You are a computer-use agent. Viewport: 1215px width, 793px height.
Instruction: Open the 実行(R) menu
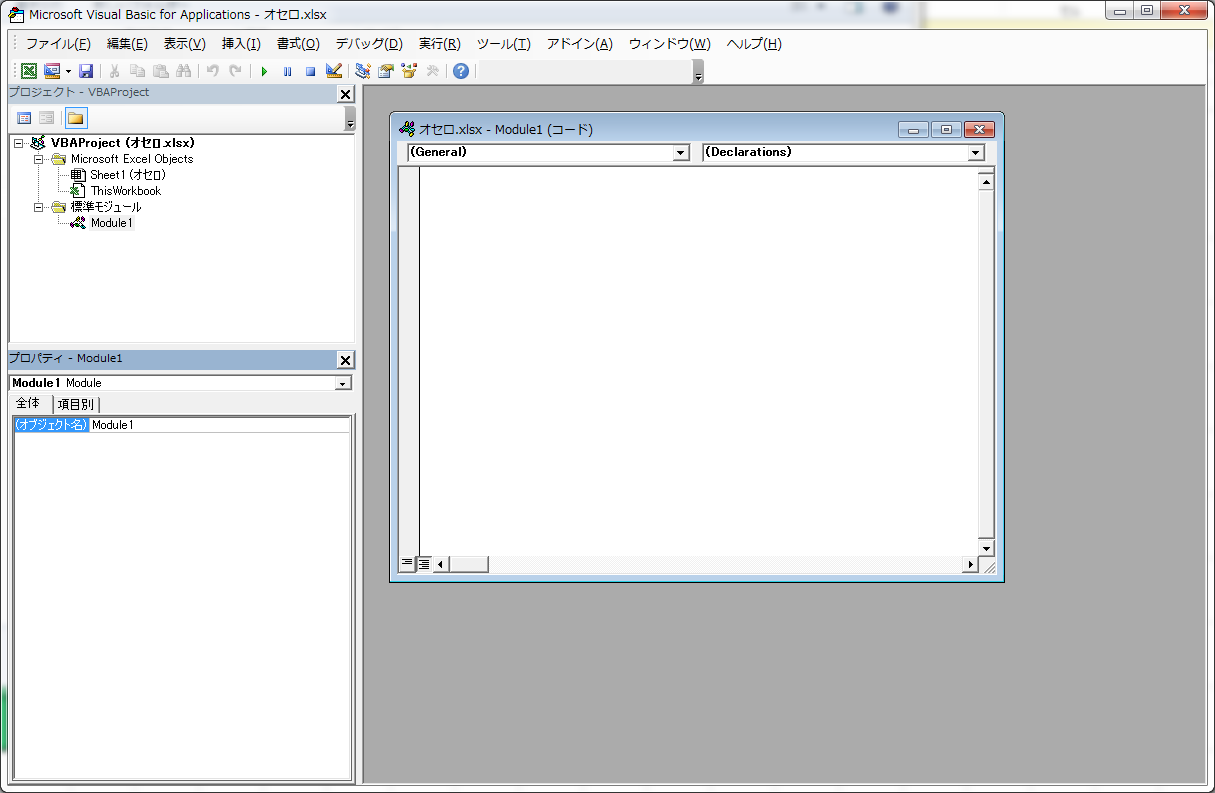(440, 44)
